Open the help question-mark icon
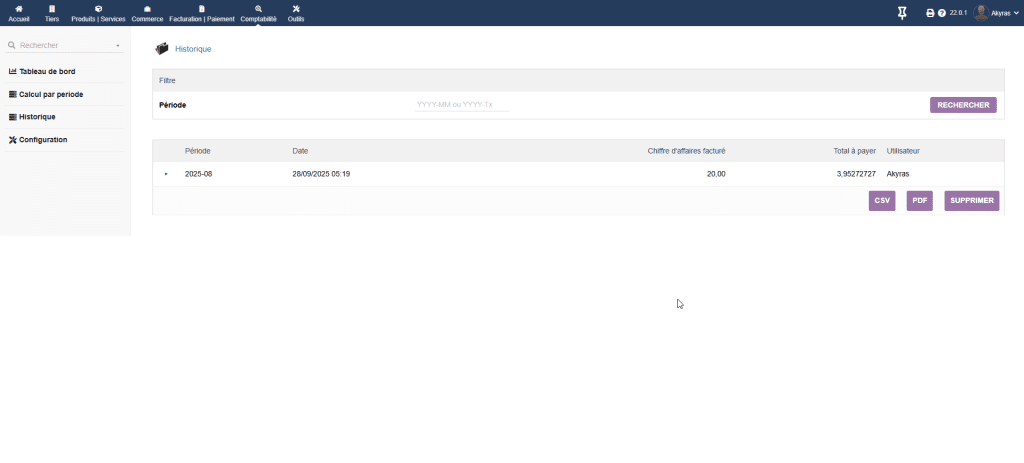Image resolution: width=1024 pixels, height=463 pixels. point(942,13)
